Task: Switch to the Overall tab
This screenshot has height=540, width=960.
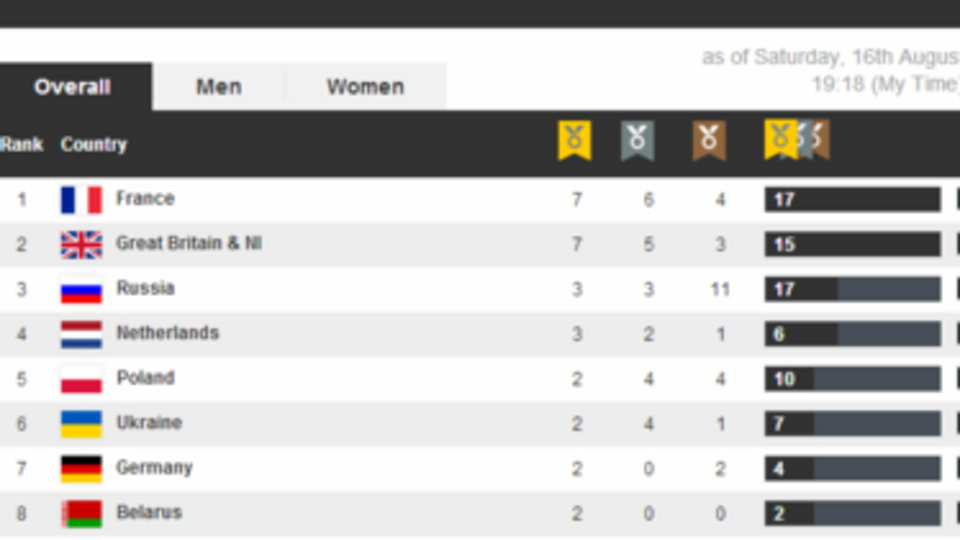Action: (72, 87)
